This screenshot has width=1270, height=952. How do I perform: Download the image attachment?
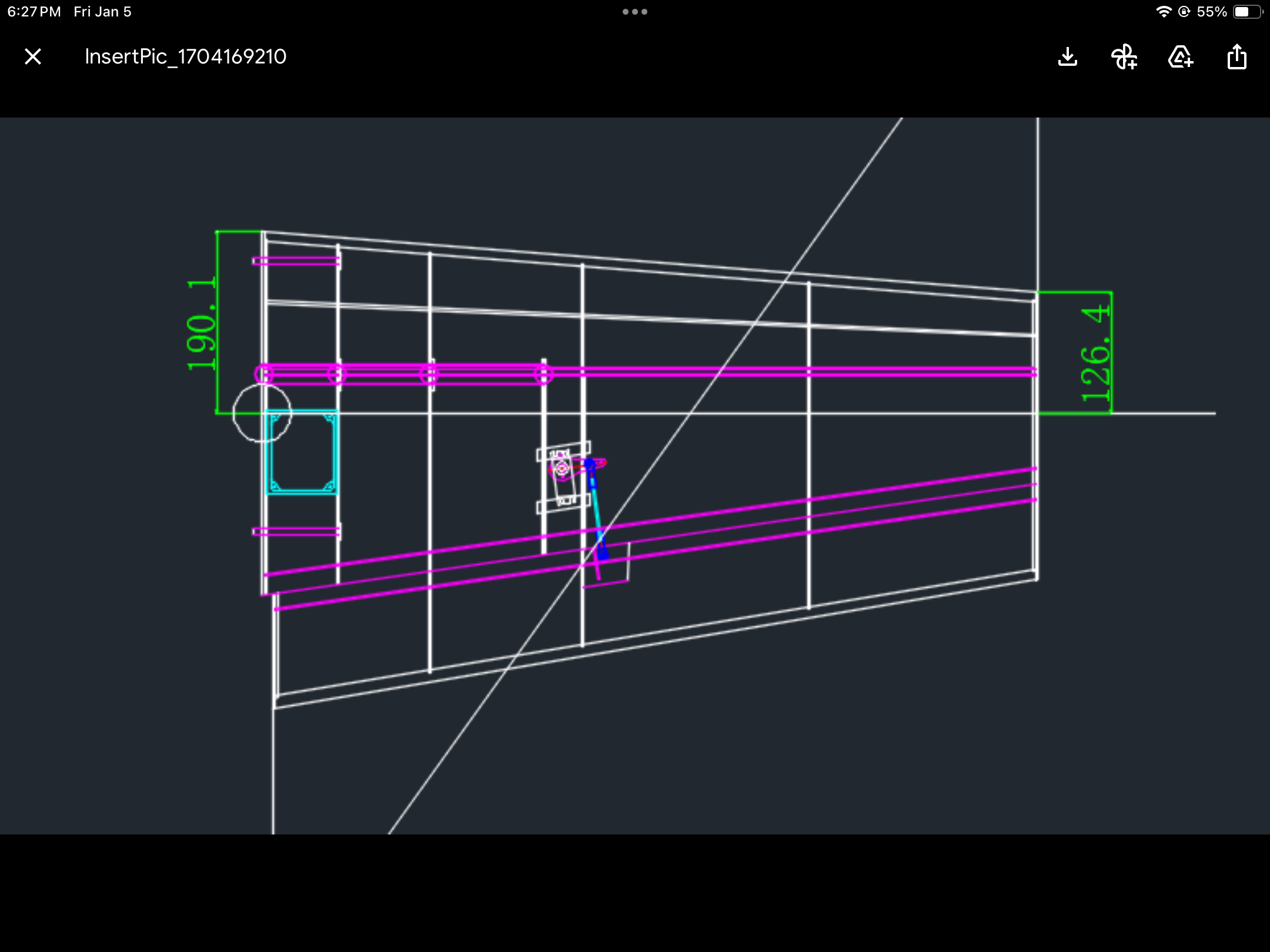click(x=1067, y=57)
